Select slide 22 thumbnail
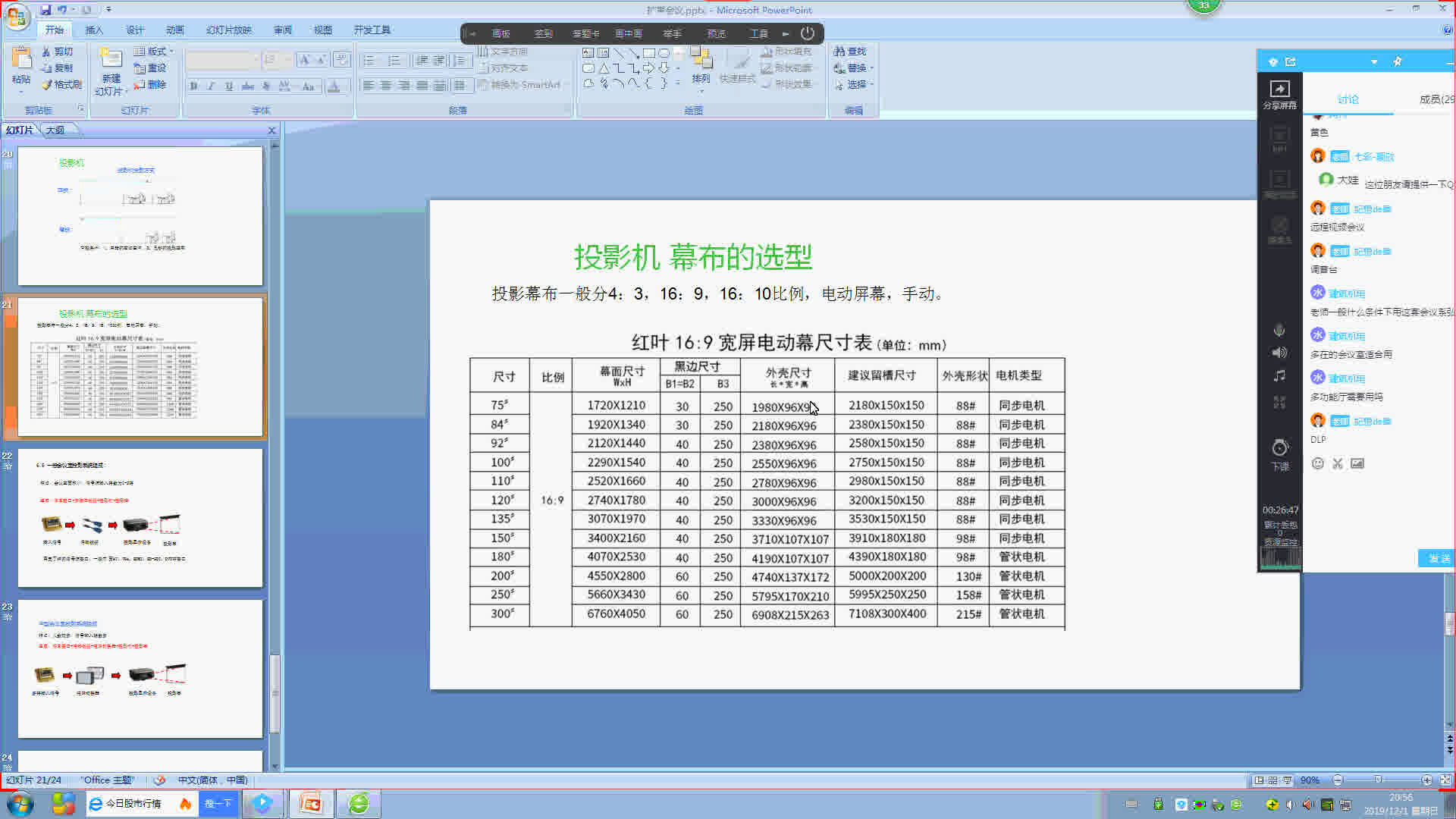Viewport: 1456px width, 819px height. pos(140,518)
